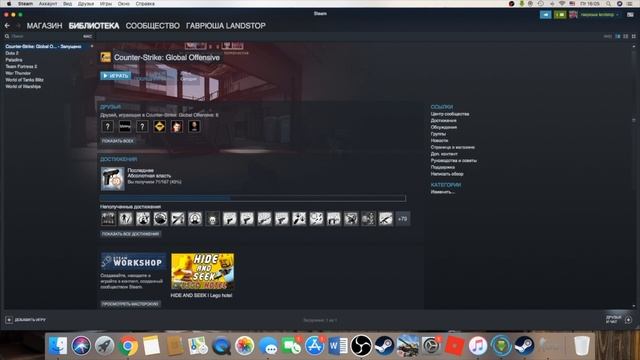Click Изменить... under Категории

pyautogui.click(x=442, y=192)
